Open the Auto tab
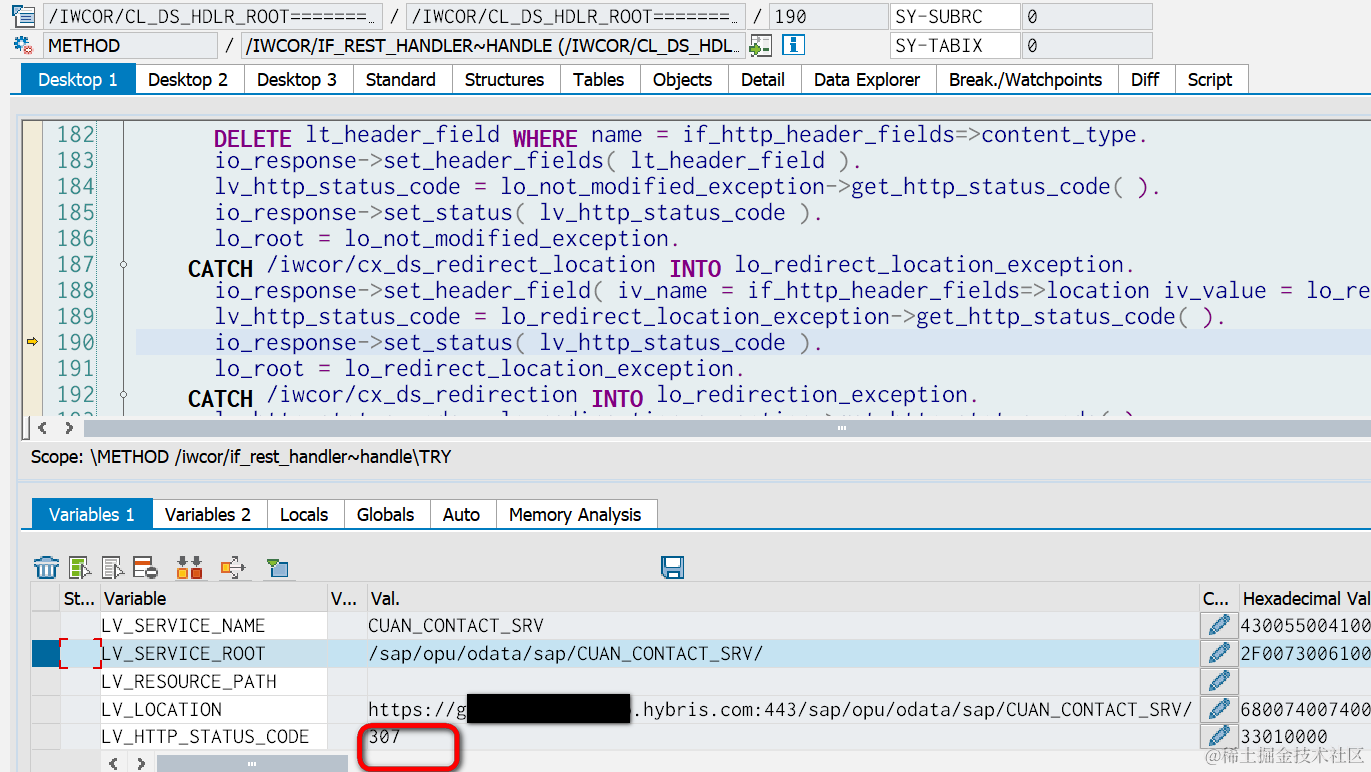The width and height of the screenshot is (1371, 772). pyautogui.click(x=462, y=514)
